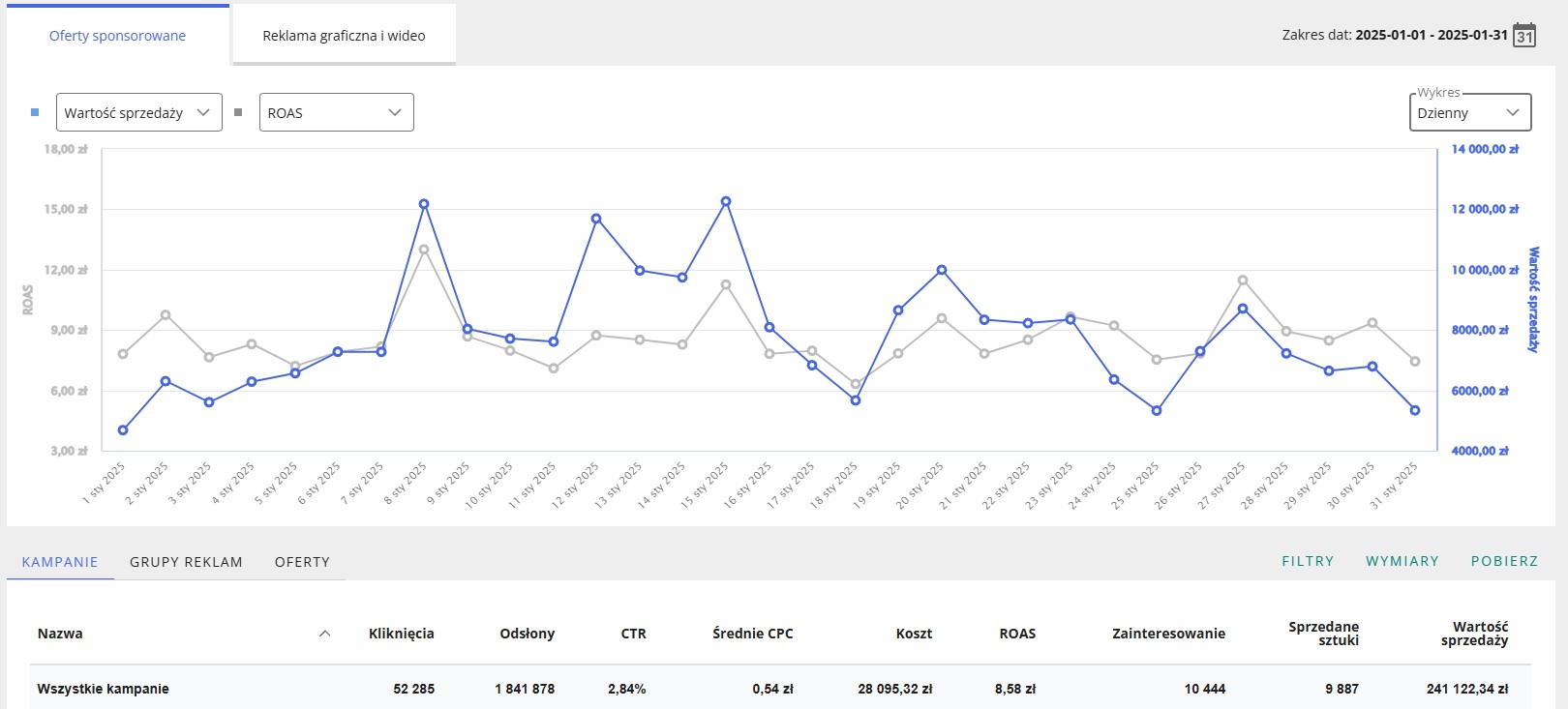
Task: Click the sort arrow beside Nazwa column
Action: click(325, 634)
